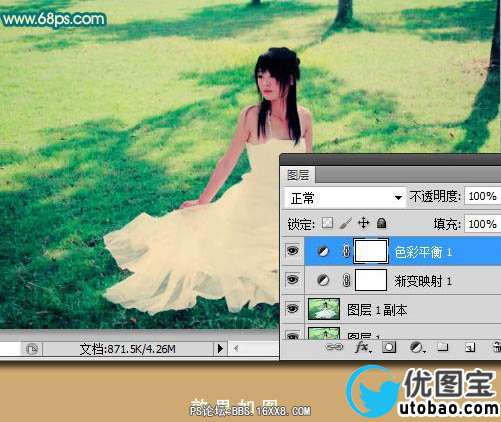
Task: Hide the 渐变映射 1 layer
Action: click(x=292, y=279)
